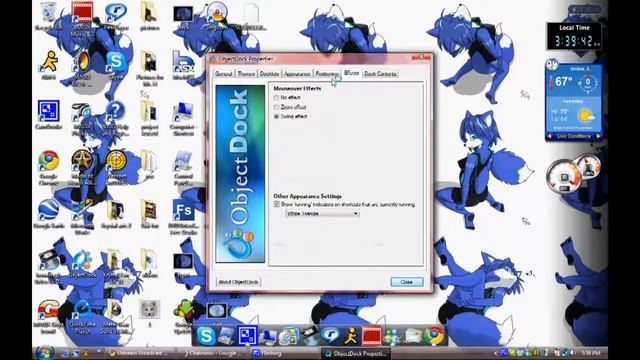
Task: Switch to the Docklets tab
Action: coord(269,74)
